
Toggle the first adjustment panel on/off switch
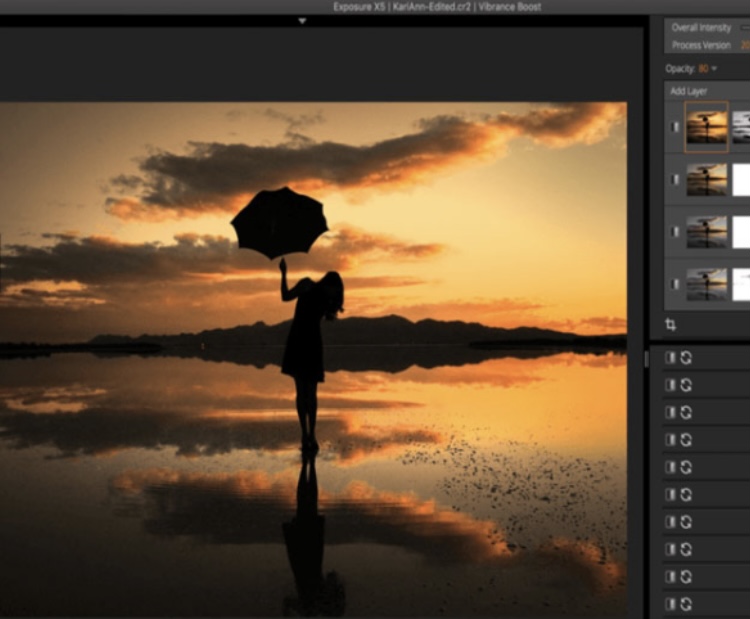click(x=671, y=358)
